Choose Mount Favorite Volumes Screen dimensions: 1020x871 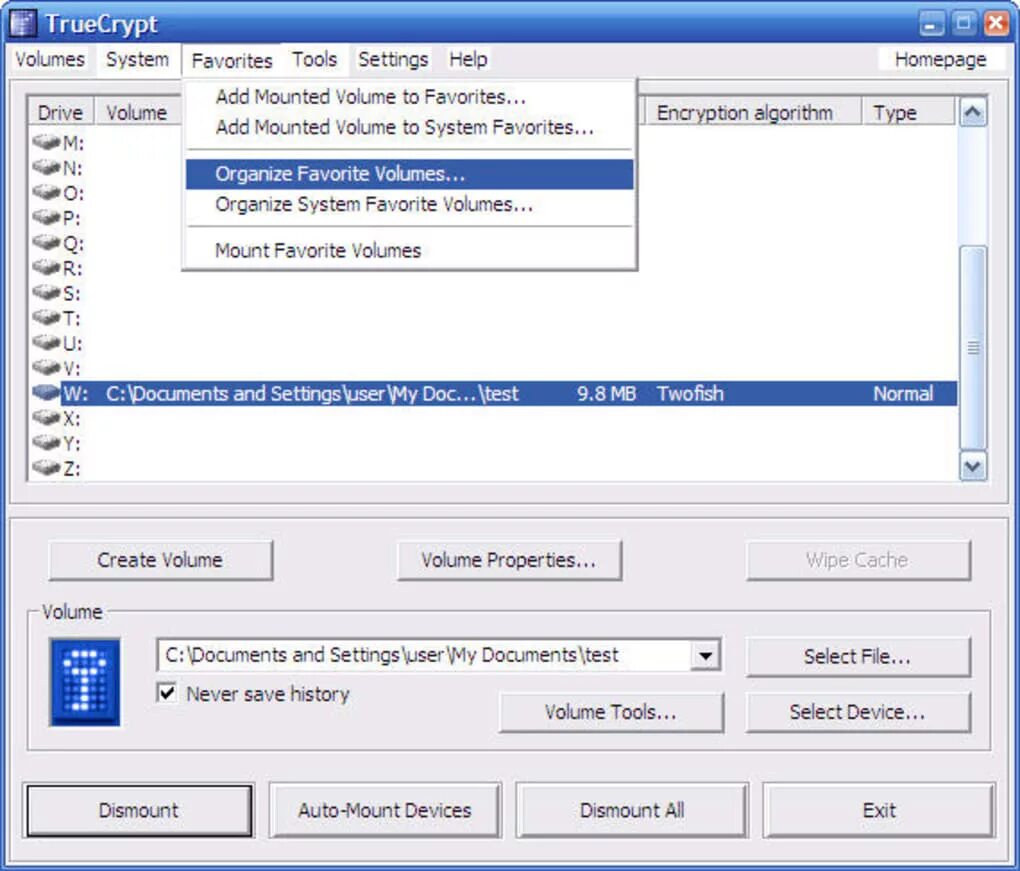coord(410,250)
